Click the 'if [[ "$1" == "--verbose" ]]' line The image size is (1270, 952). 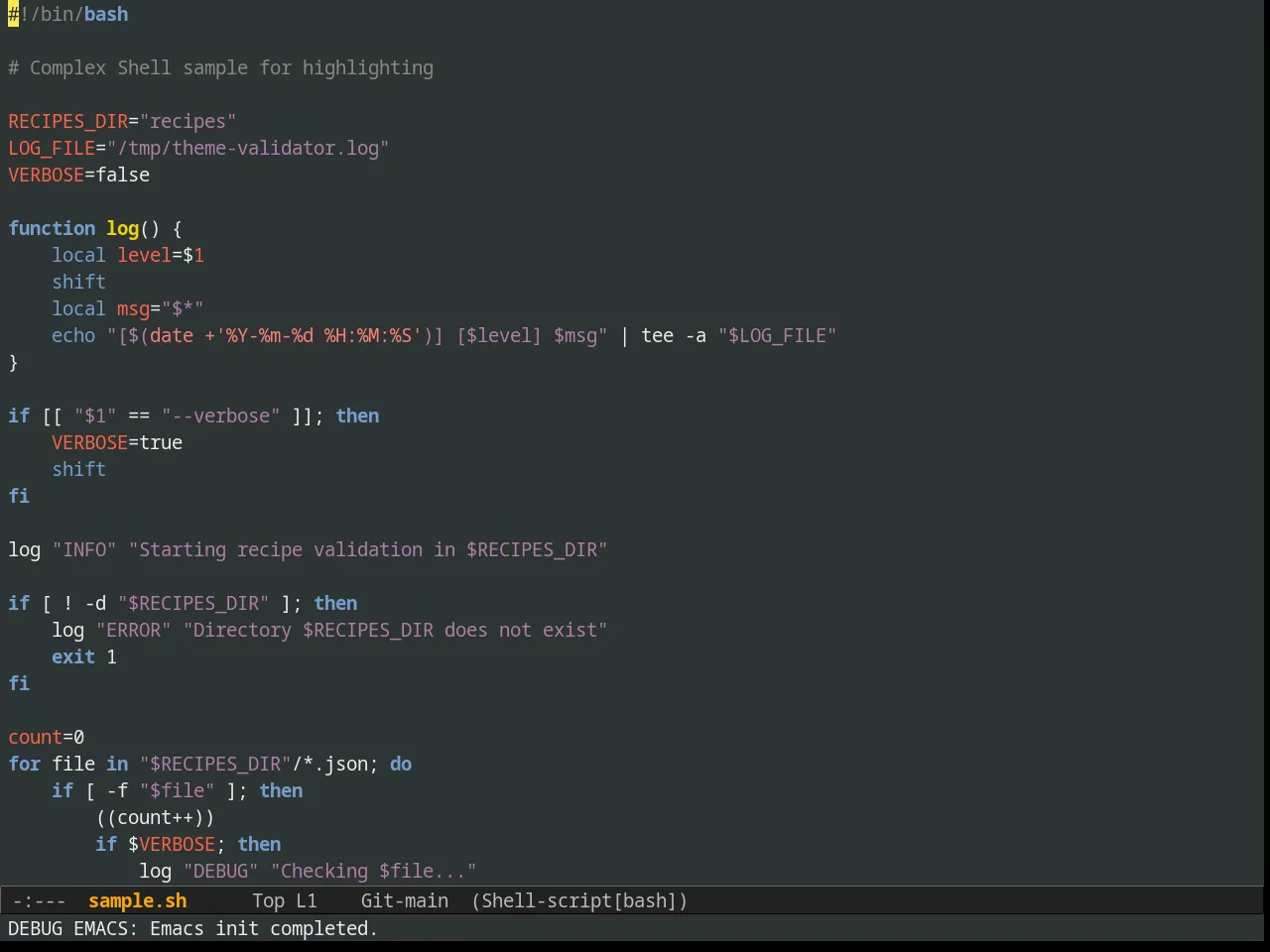coord(193,416)
